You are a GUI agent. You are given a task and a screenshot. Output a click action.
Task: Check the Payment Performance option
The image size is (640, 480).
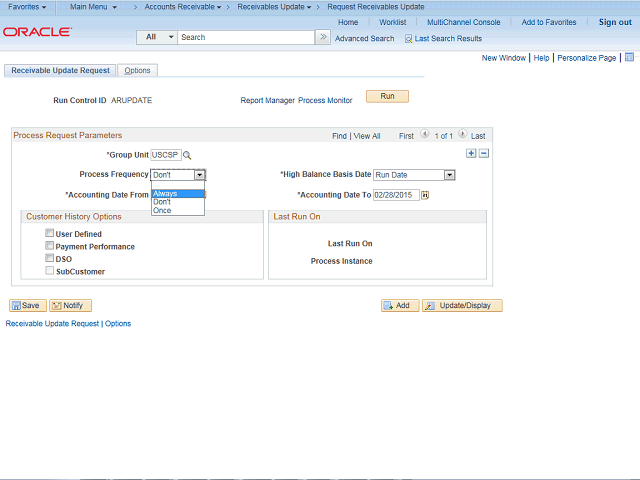click(49, 246)
